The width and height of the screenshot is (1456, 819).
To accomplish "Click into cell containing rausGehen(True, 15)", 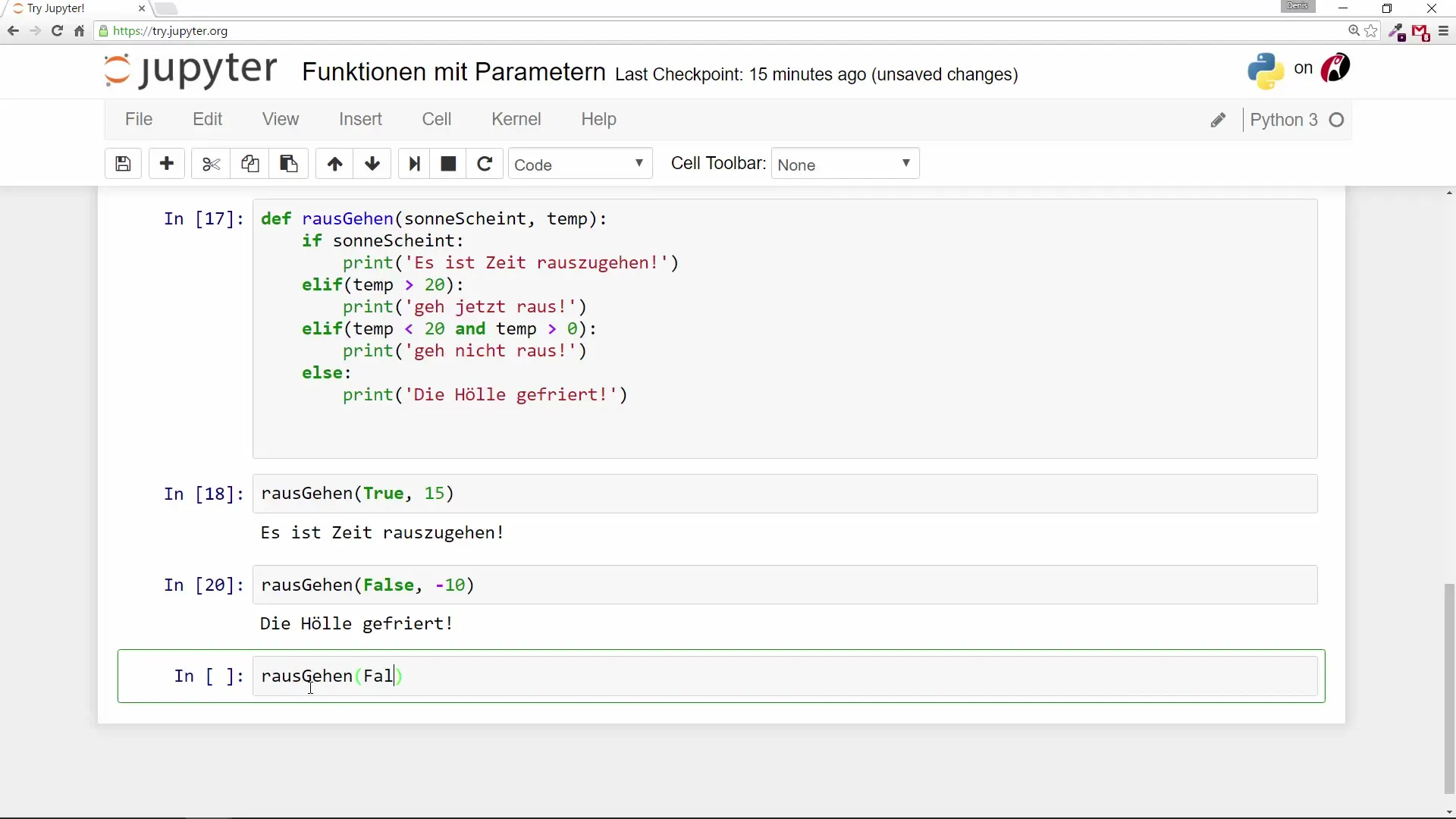I will tap(785, 494).
